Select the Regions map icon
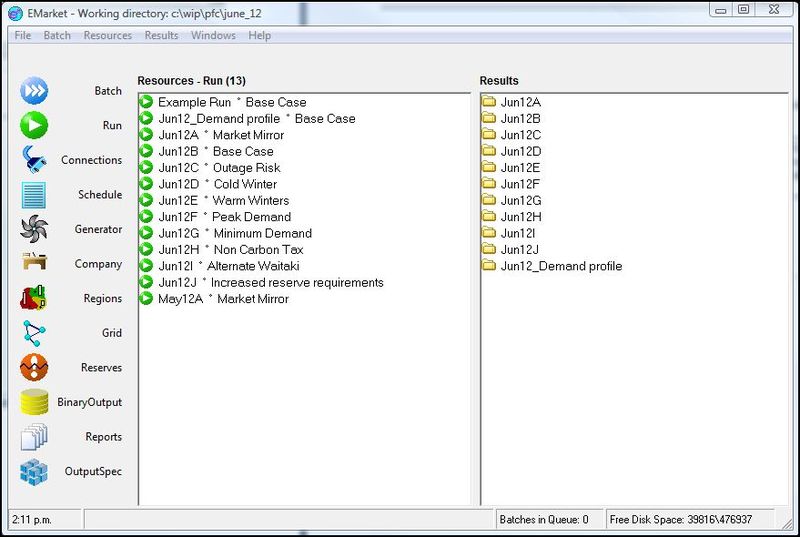This screenshot has height=537, width=800. (x=34, y=298)
